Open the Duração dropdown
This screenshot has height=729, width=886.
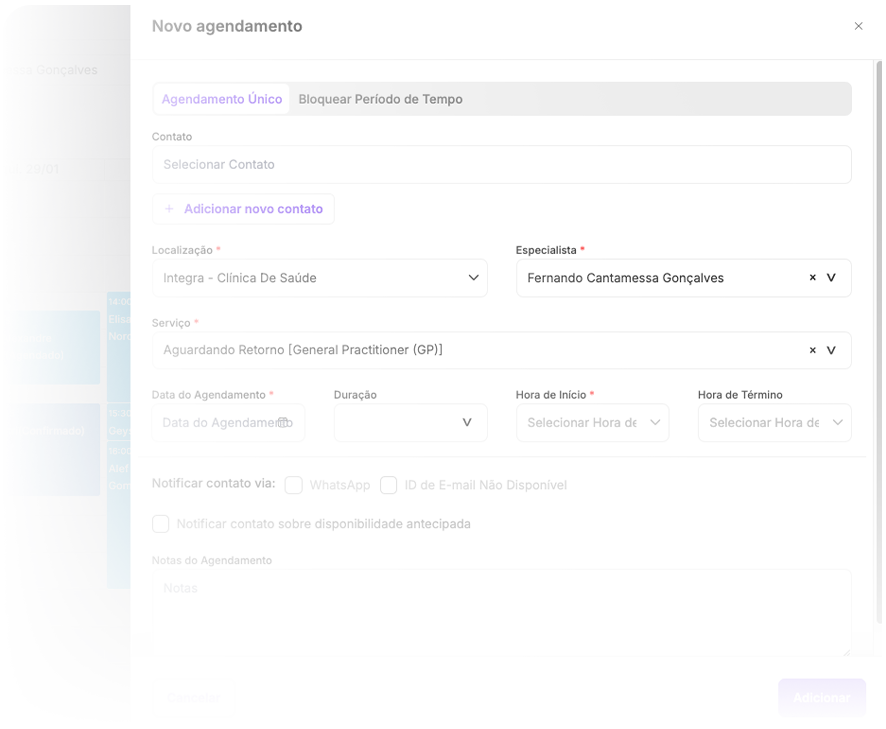point(466,423)
